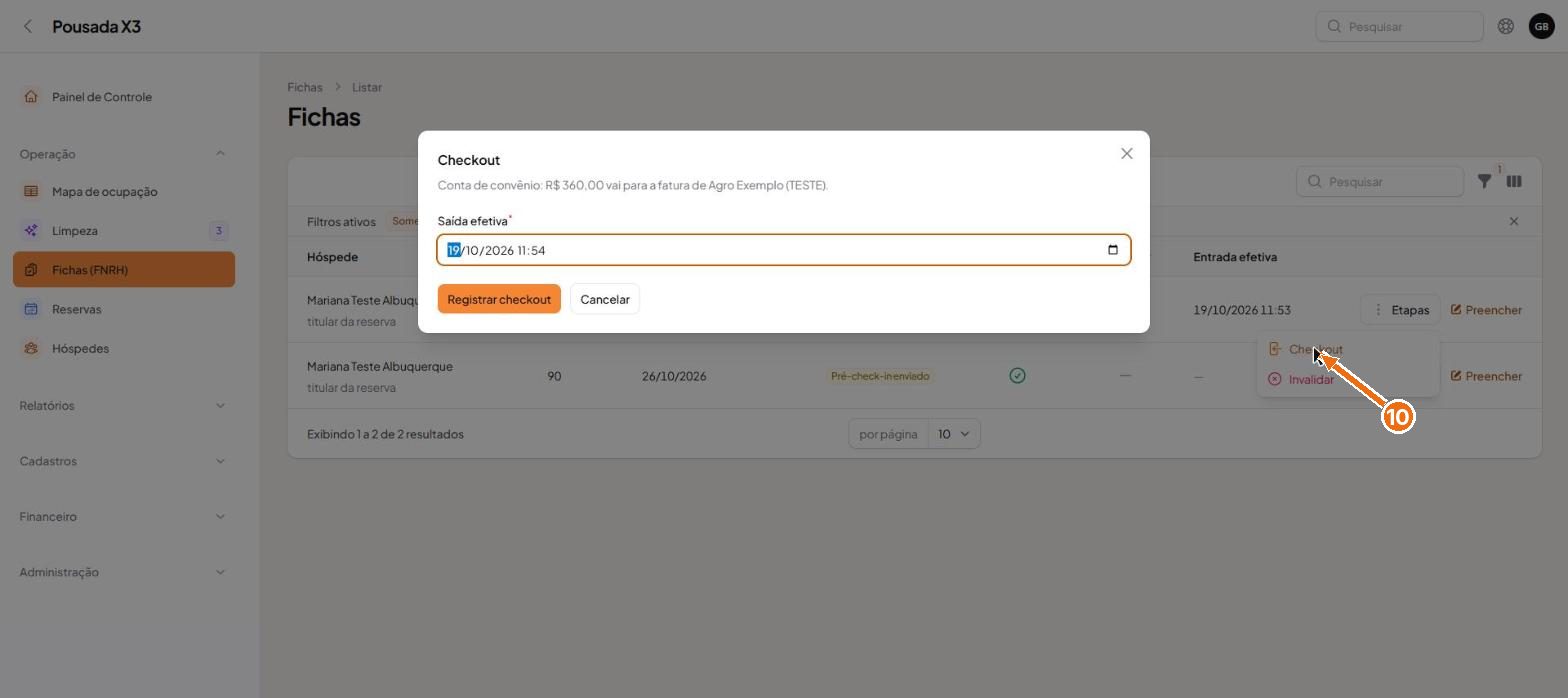Click Mariana Teste Albuquerque in second row
This screenshot has width=1568, height=698.
pyautogui.click(x=380, y=367)
